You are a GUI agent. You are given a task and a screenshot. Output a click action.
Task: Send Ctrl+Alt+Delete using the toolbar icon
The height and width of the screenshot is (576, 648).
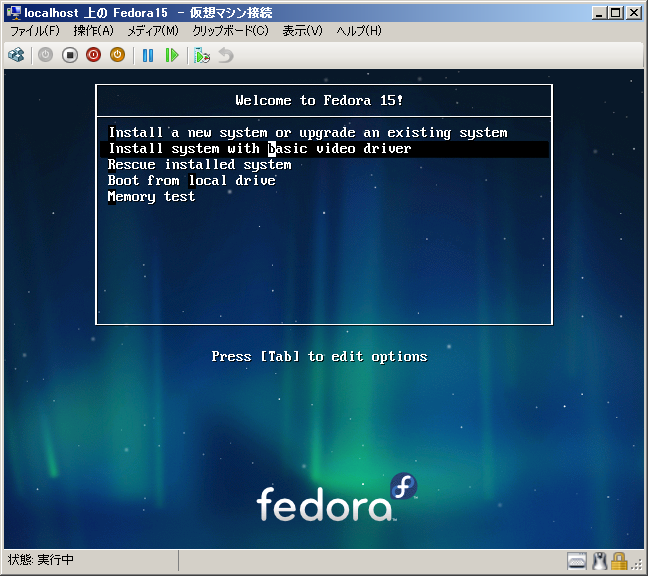point(16,55)
